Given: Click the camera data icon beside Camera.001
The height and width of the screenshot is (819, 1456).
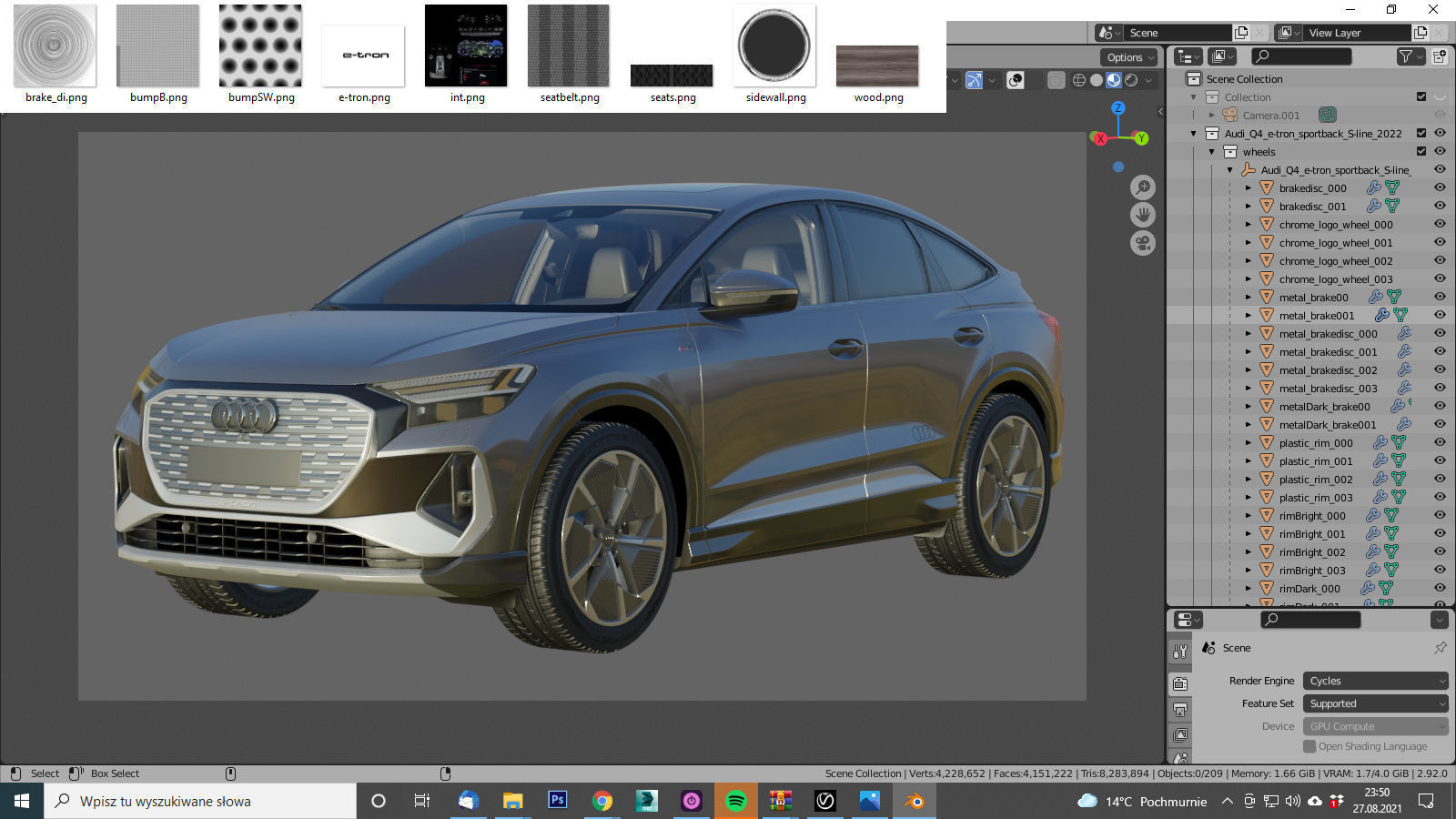Looking at the screenshot, I should [1328, 115].
